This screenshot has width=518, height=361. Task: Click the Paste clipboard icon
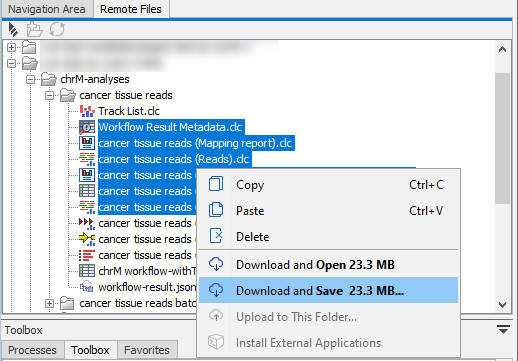216,210
